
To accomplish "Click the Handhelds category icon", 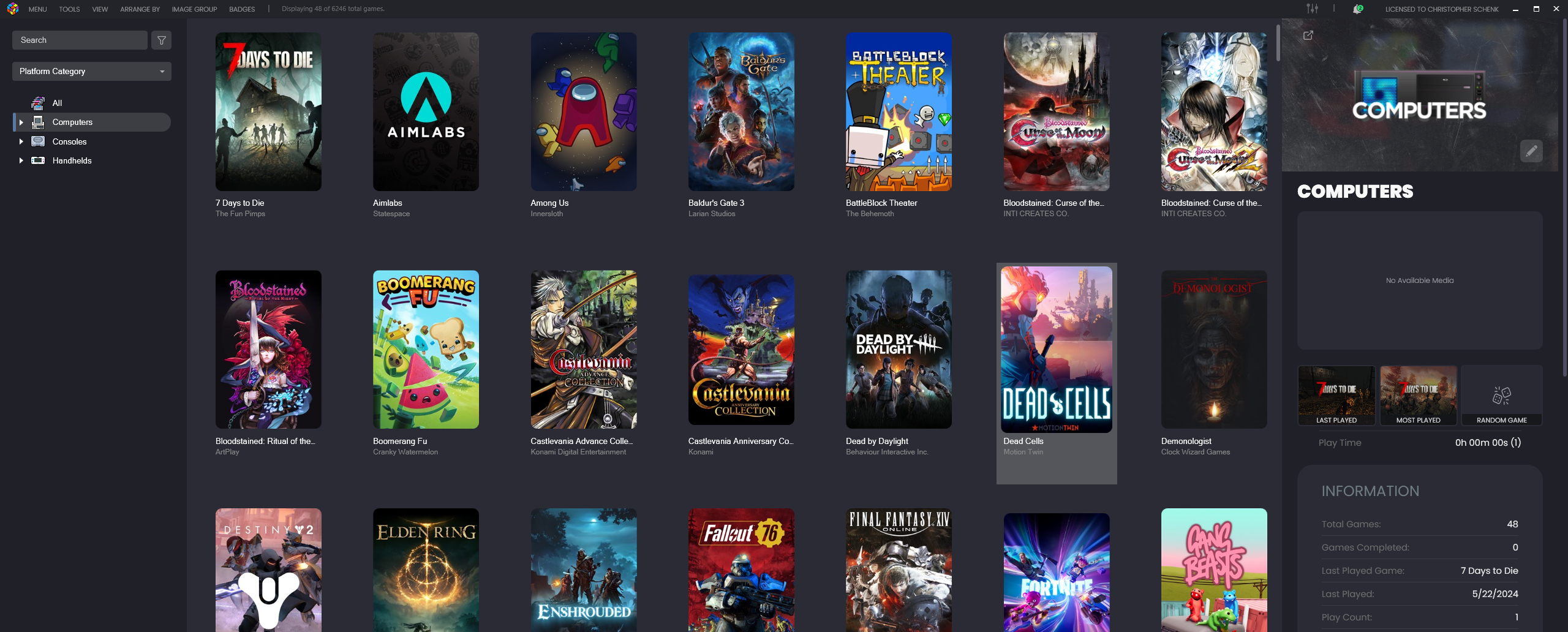I will pyautogui.click(x=38, y=160).
